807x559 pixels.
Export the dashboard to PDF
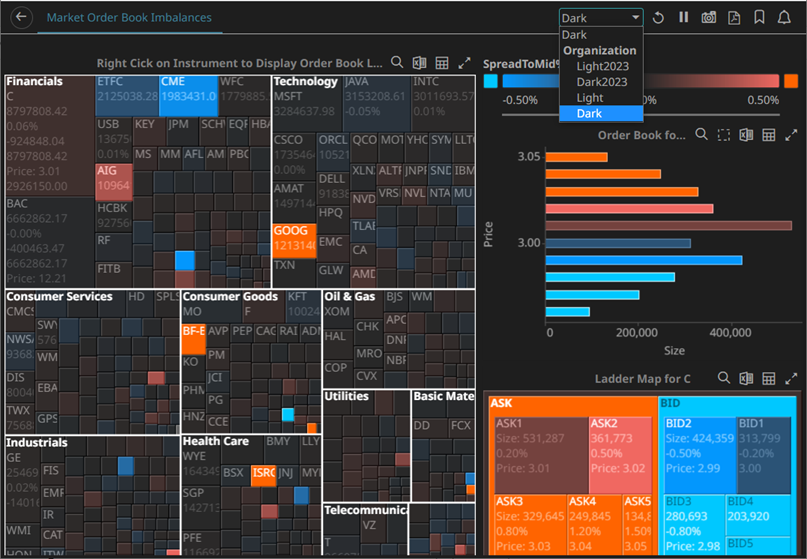coord(734,18)
